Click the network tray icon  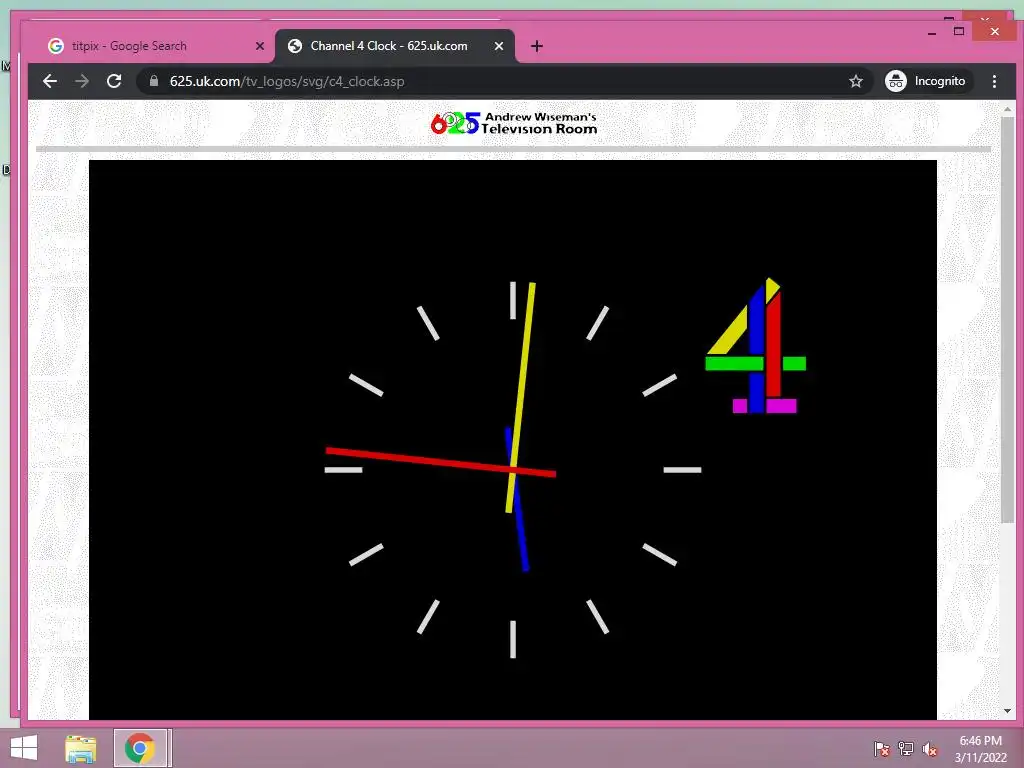pos(906,748)
